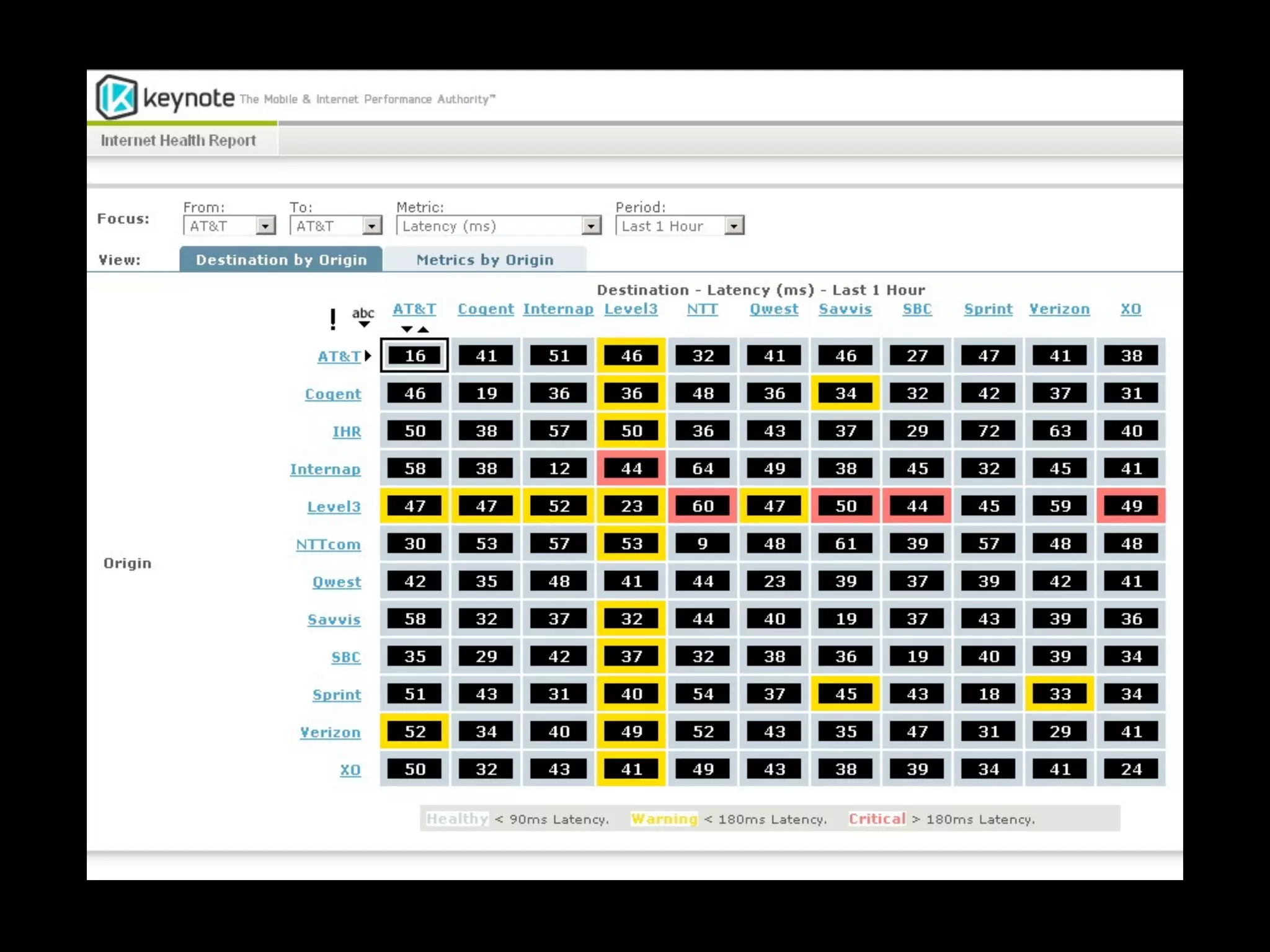Click the red Level3 to NTT cell 60
Screen dimensions: 1270x952
[x=703, y=506]
